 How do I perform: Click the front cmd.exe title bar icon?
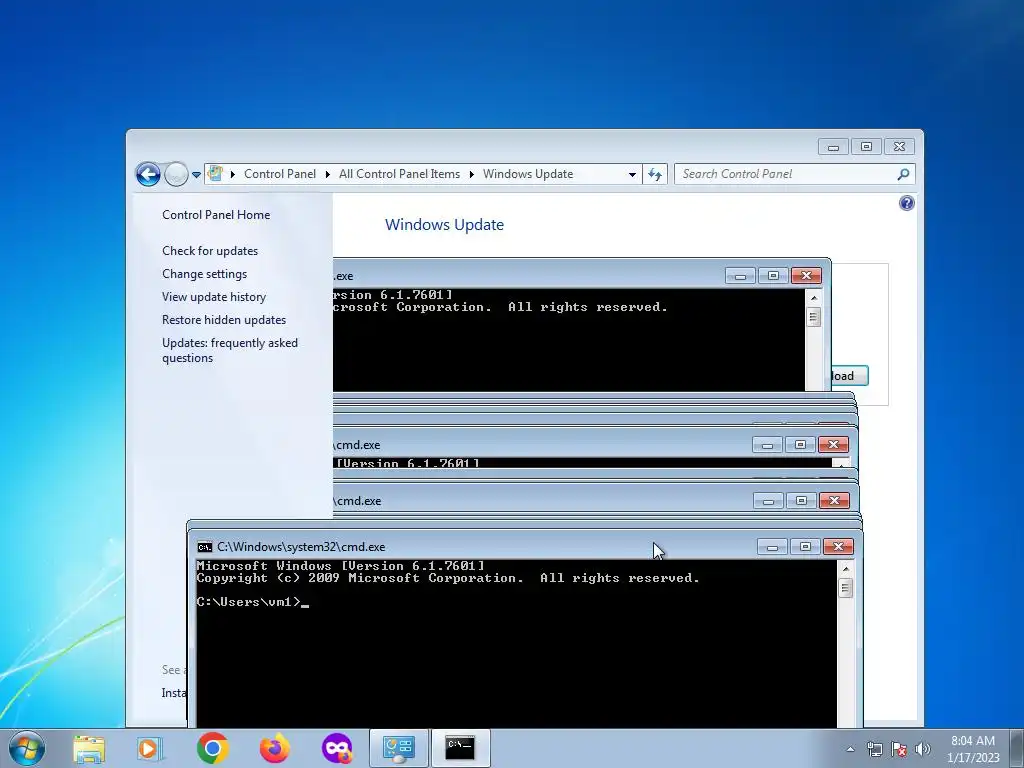point(204,547)
